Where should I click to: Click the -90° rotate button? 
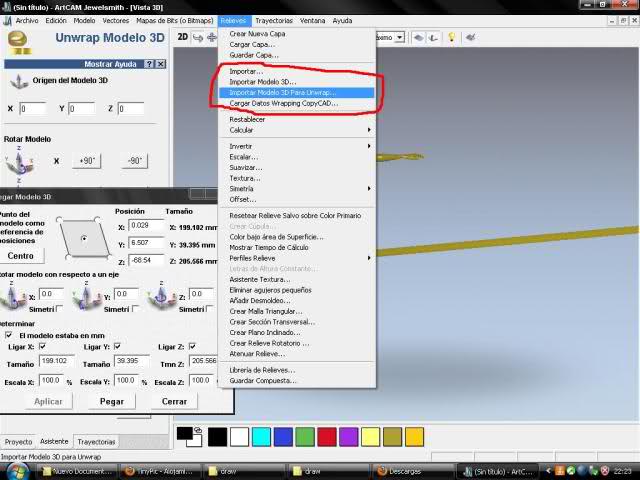pyautogui.click(x=135, y=161)
